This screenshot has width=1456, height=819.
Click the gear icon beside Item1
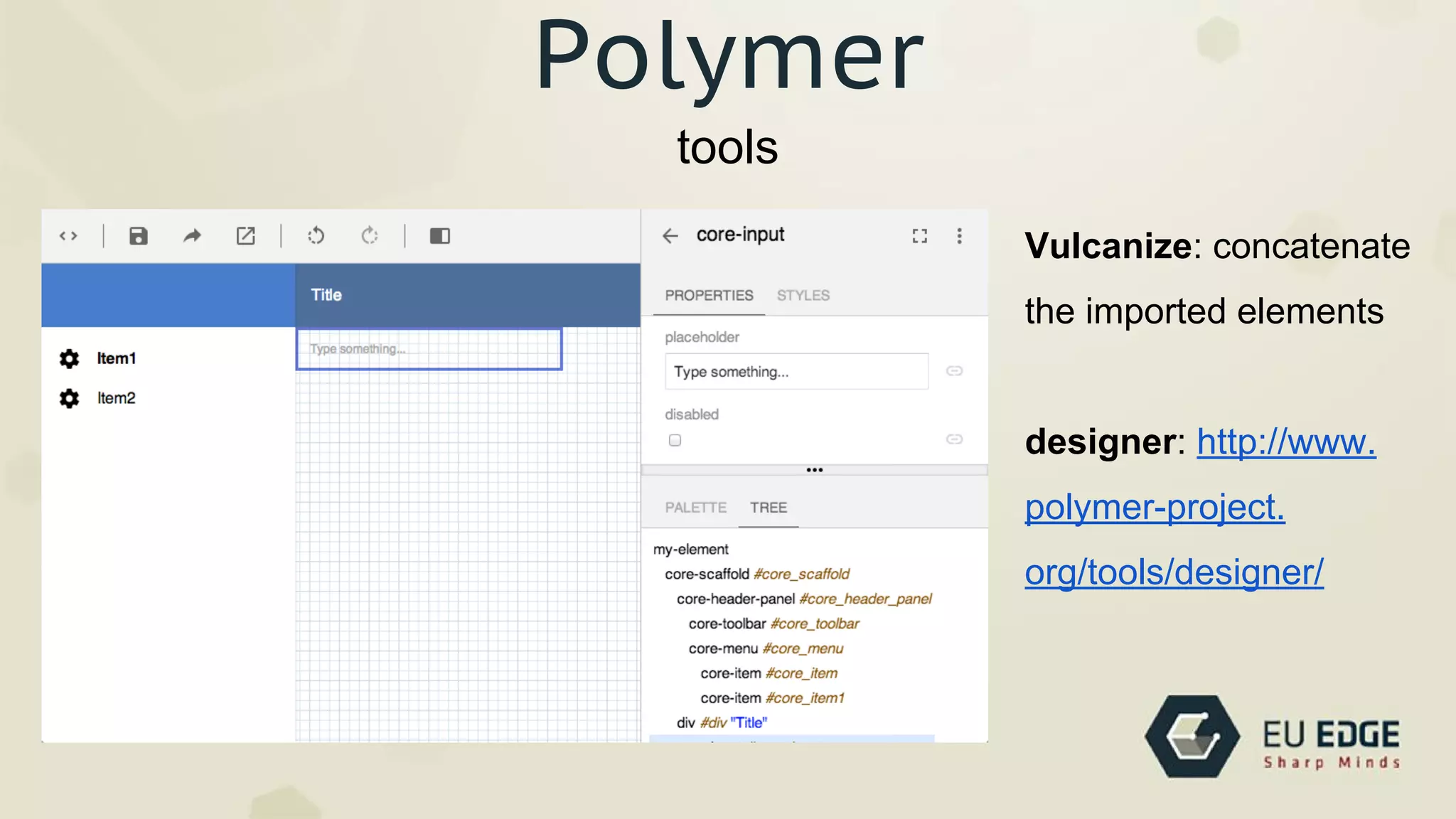pos(69,359)
